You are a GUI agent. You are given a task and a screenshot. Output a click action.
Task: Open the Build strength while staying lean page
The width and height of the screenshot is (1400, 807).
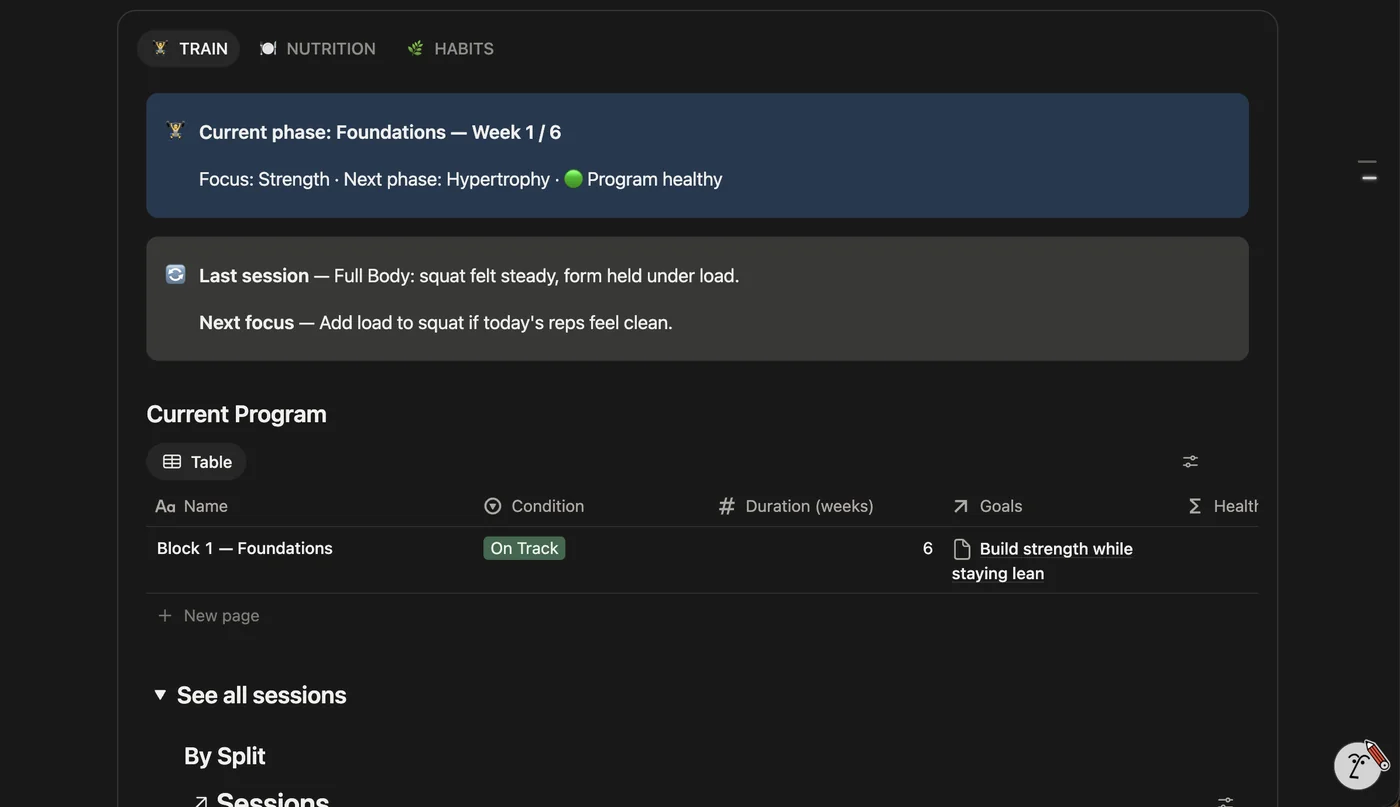pyautogui.click(x=1043, y=561)
